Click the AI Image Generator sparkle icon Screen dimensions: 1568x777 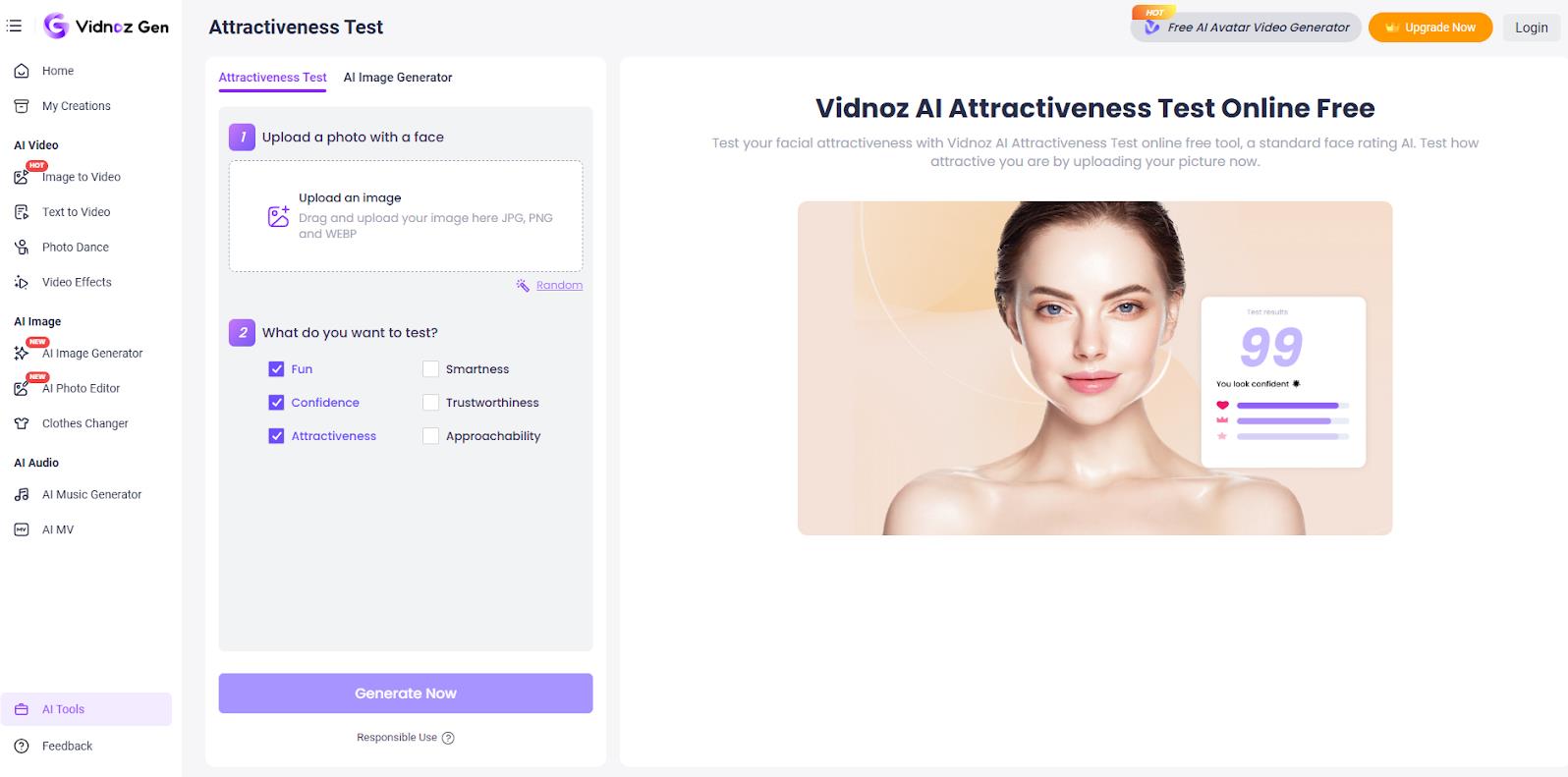pos(22,353)
